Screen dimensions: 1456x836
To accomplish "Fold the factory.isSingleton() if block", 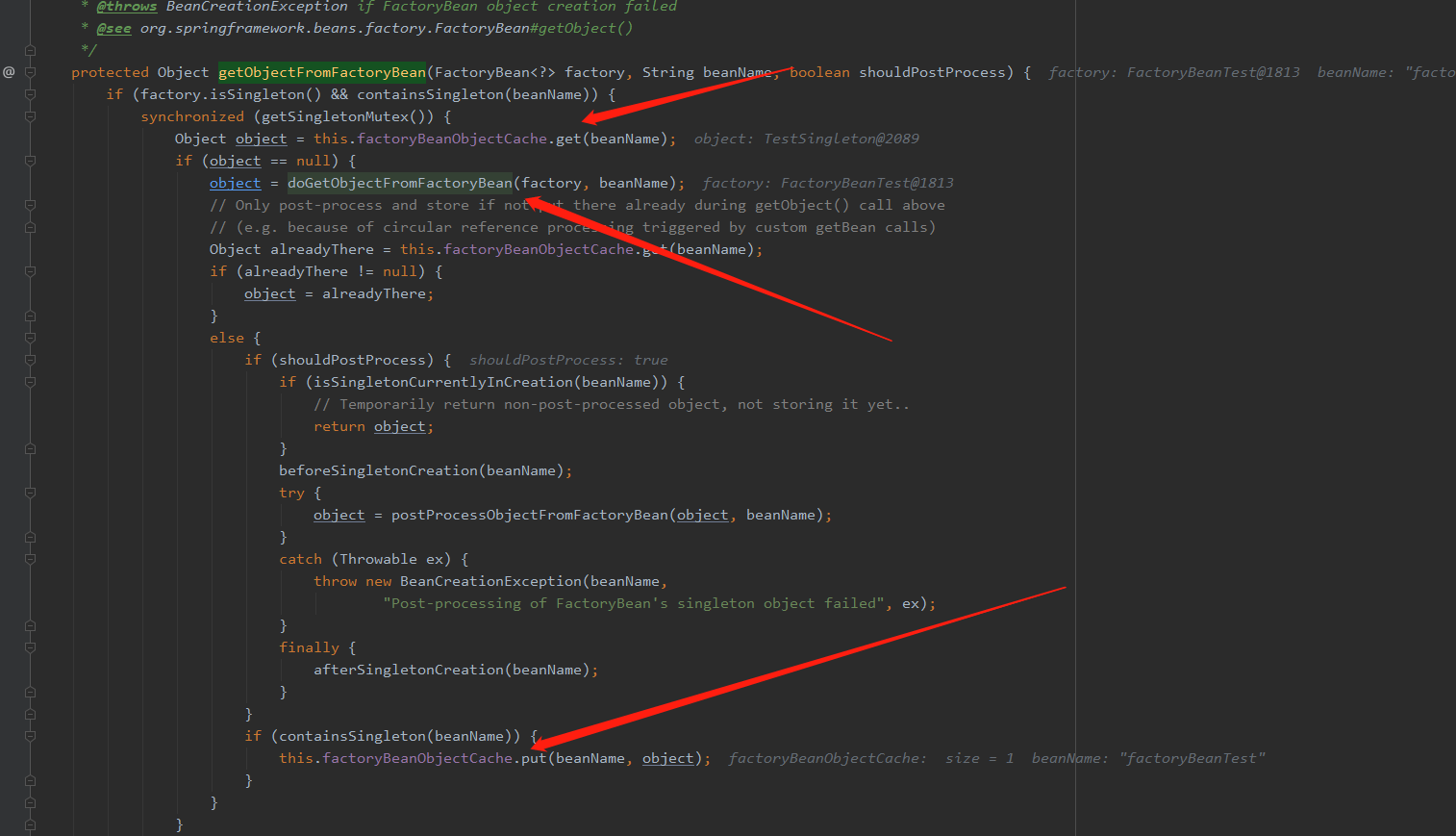I will click(x=30, y=94).
